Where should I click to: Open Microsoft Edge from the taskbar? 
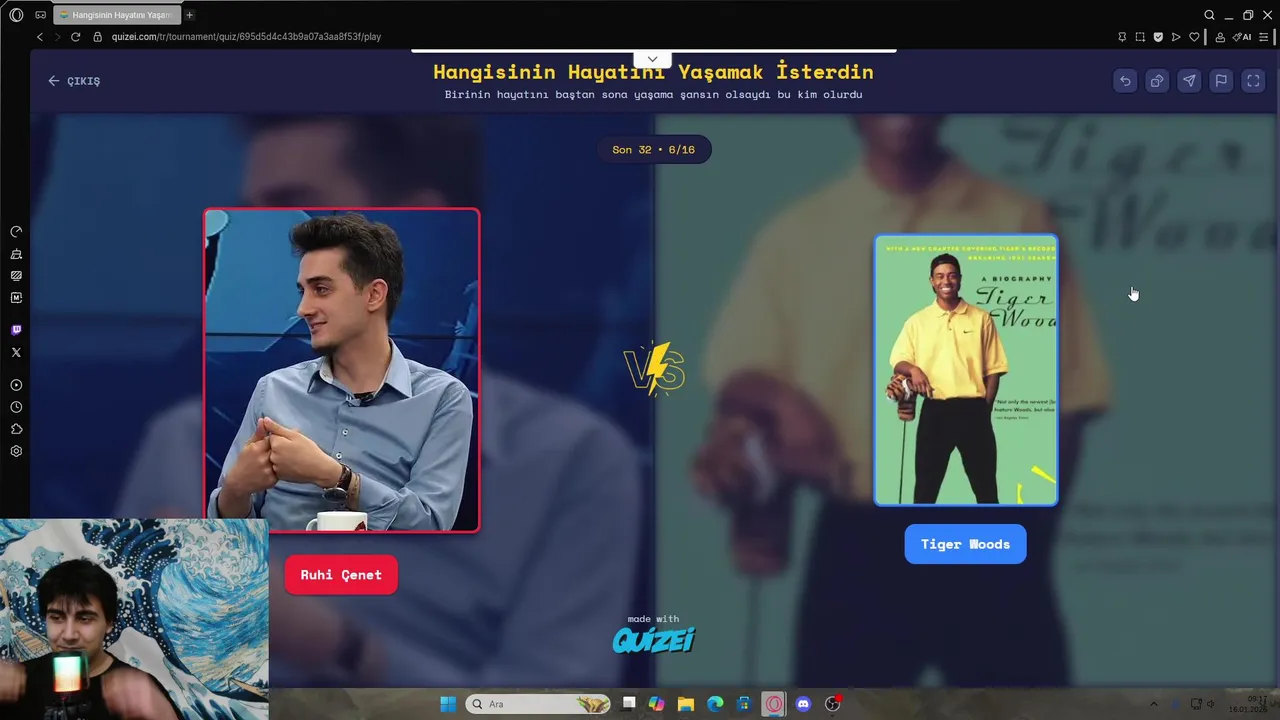tap(715, 704)
